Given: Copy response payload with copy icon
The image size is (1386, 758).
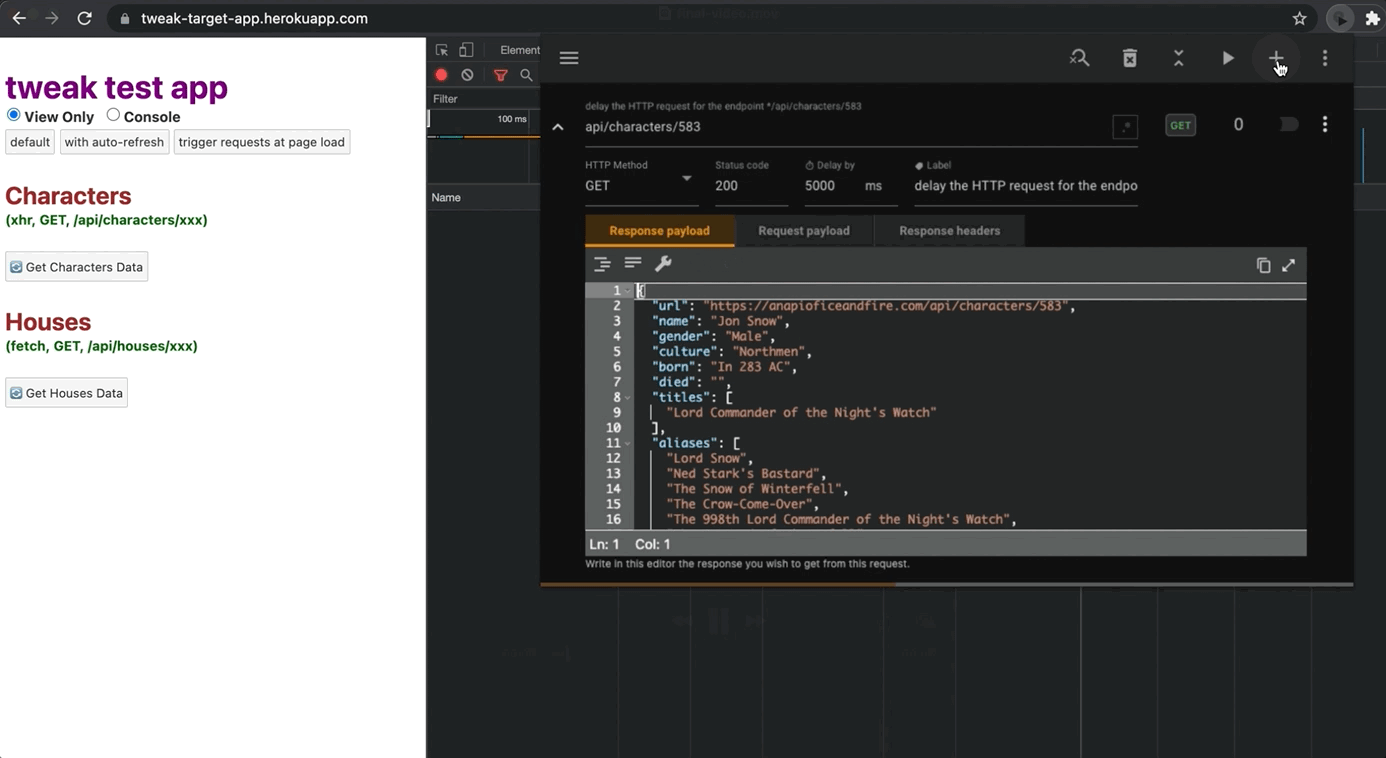Looking at the screenshot, I should click(1263, 265).
